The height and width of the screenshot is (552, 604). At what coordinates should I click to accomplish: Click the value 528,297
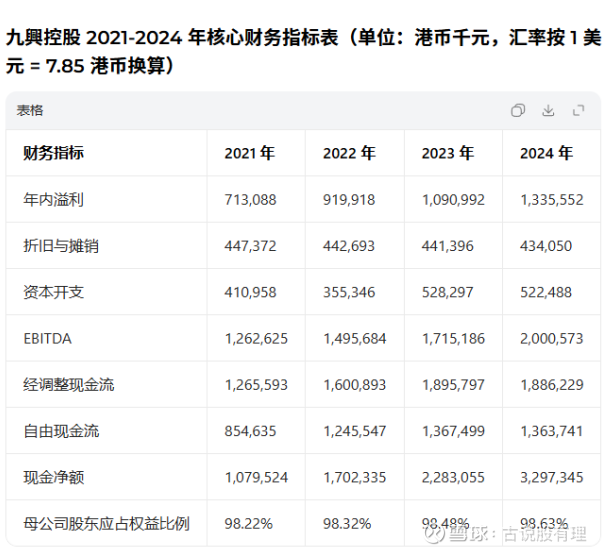(x=447, y=292)
